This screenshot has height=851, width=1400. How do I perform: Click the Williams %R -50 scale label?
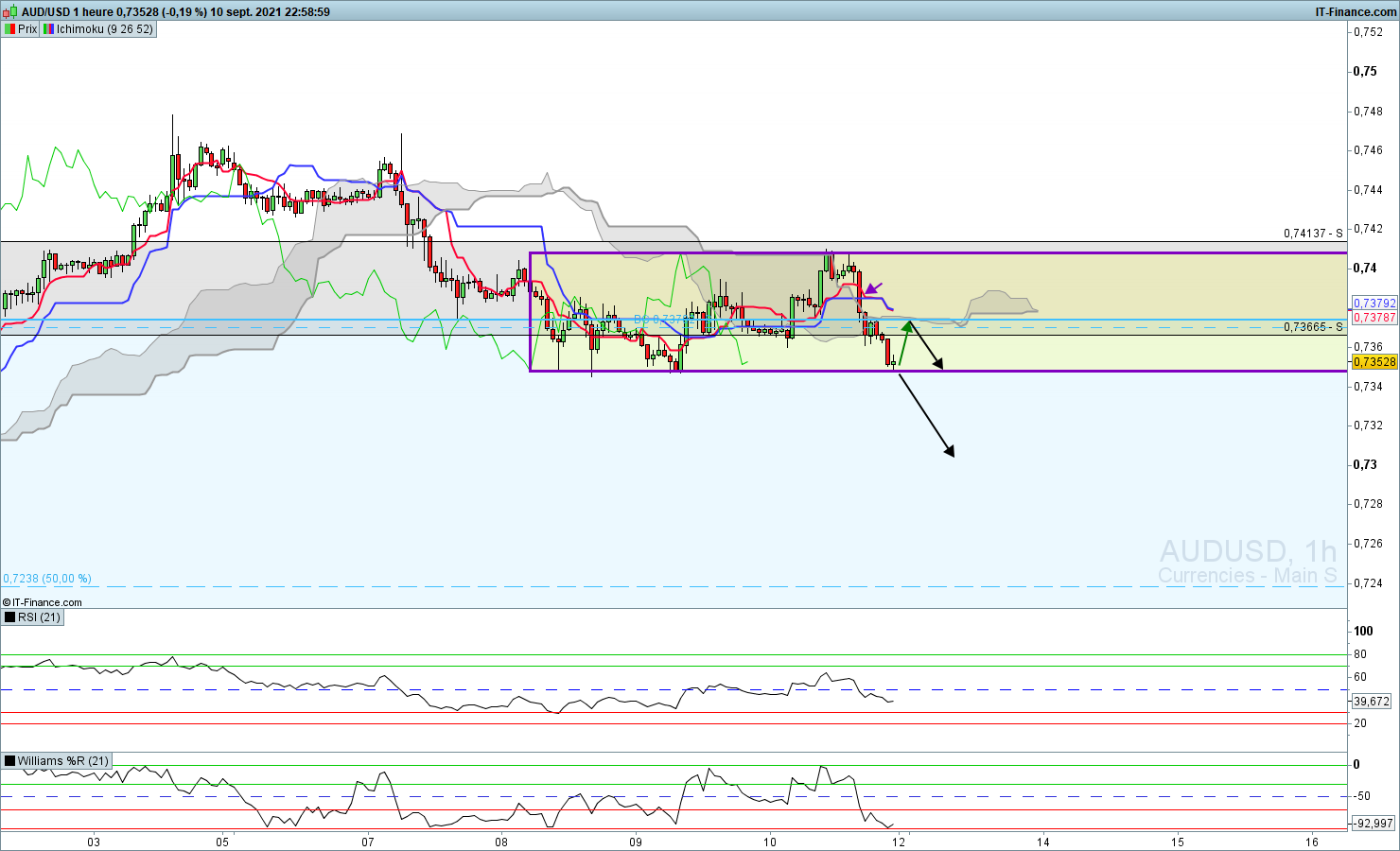(1362, 796)
